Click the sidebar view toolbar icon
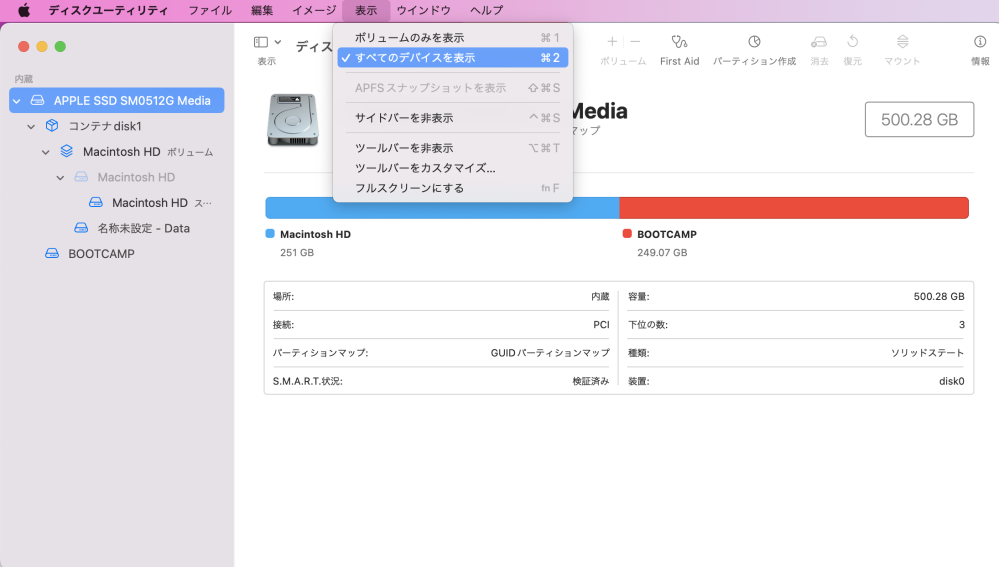 (261, 42)
